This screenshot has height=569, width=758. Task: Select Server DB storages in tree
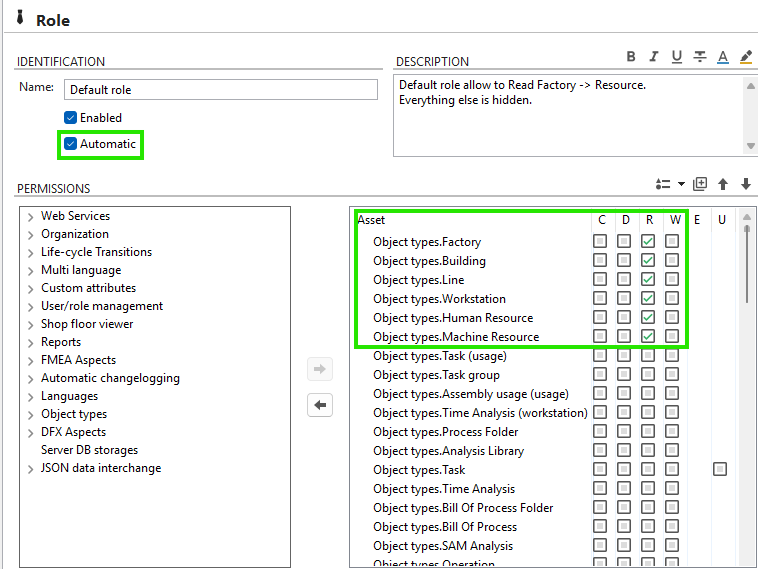pyautogui.click(x=89, y=450)
